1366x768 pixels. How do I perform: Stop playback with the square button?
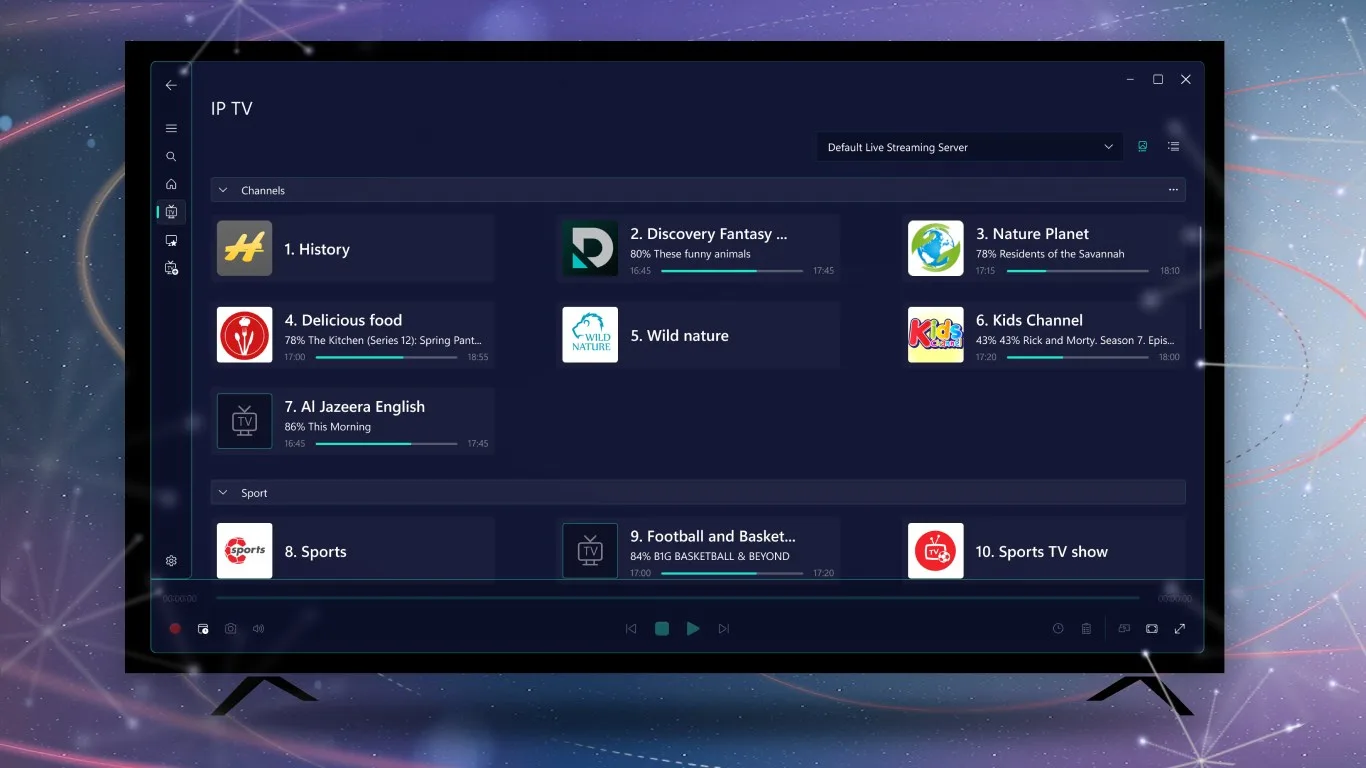point(662,629)
